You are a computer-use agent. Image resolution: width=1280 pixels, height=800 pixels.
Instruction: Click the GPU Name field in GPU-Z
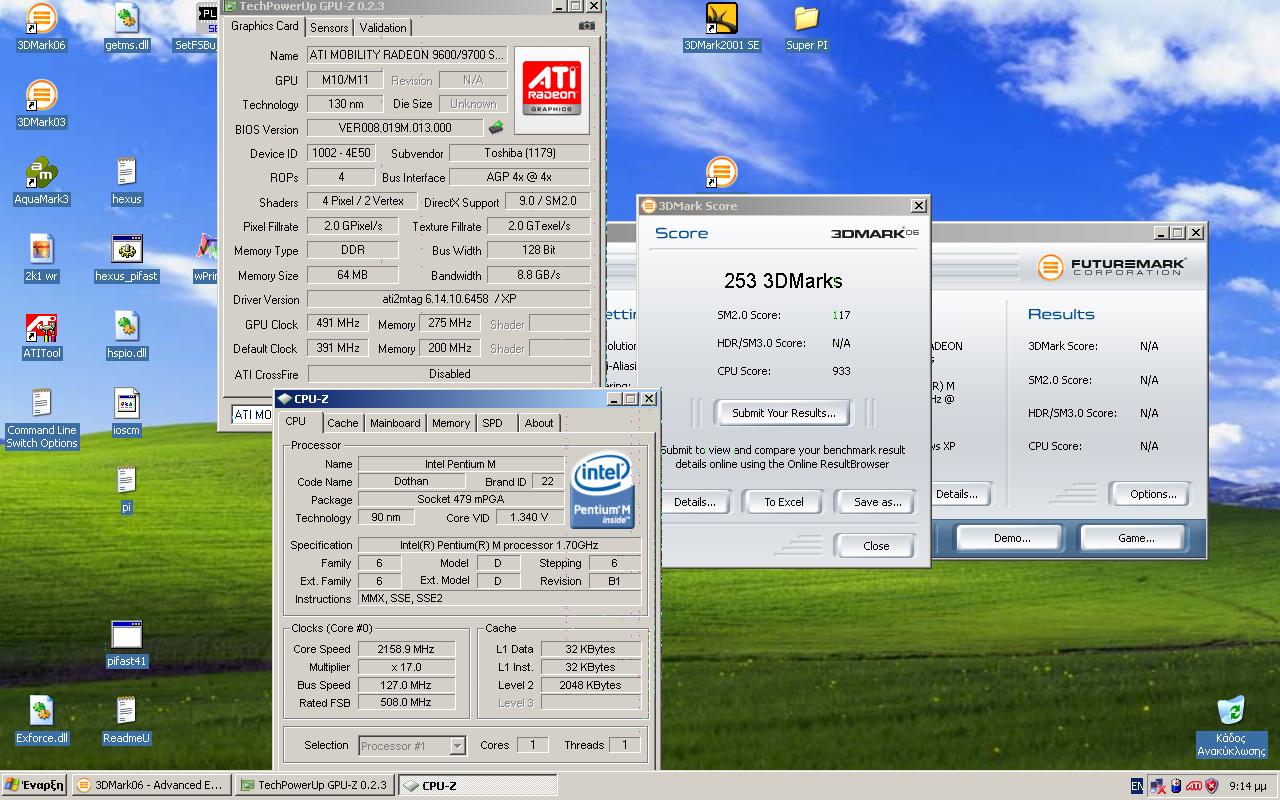tap(406, 55)
